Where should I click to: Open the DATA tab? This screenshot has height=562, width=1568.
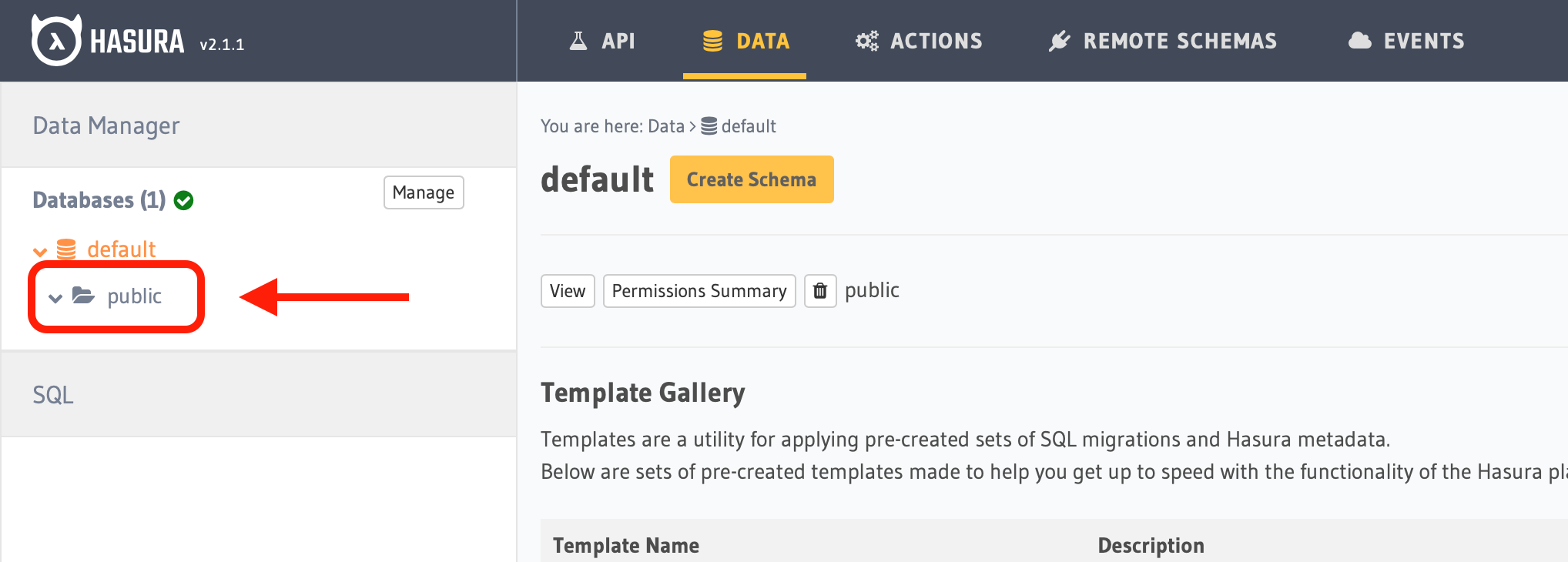(745, 41)
